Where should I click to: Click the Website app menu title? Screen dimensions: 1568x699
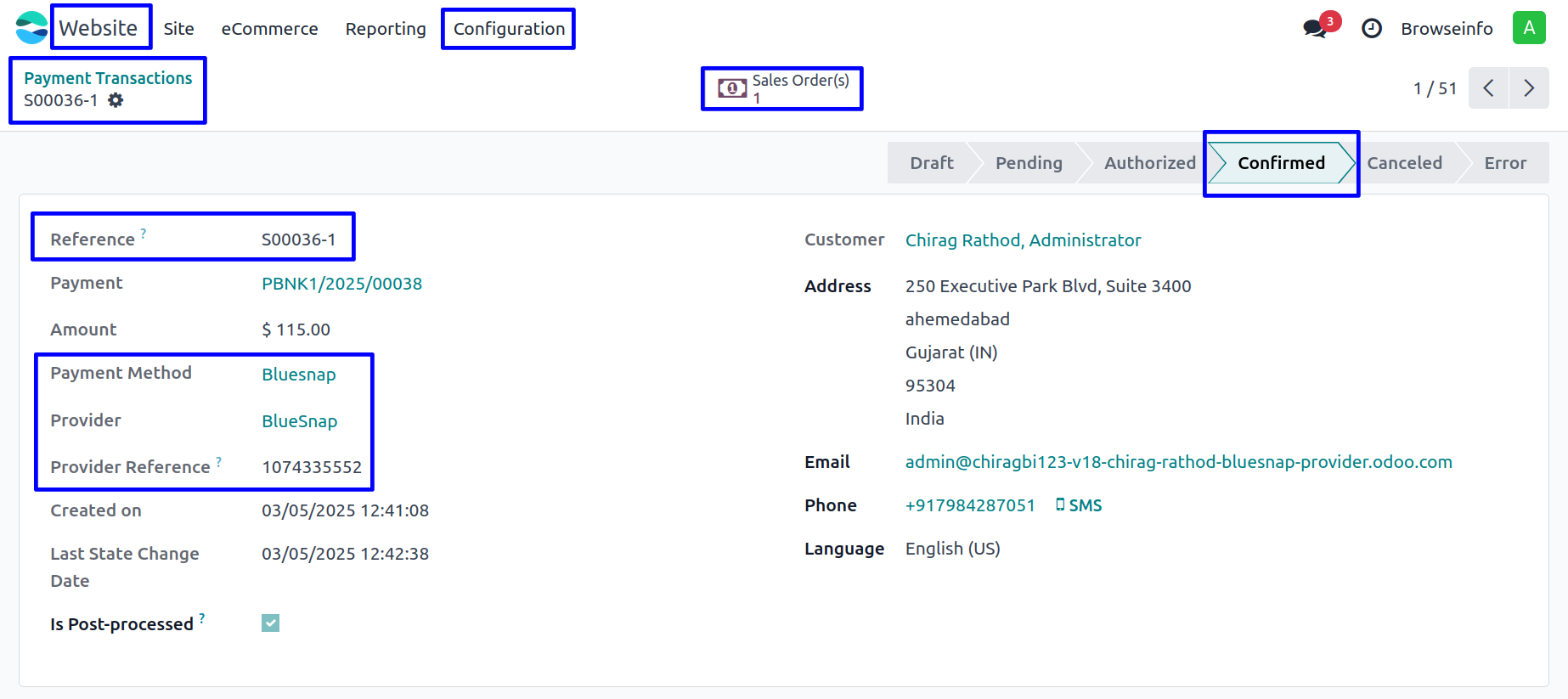(99, 28)
